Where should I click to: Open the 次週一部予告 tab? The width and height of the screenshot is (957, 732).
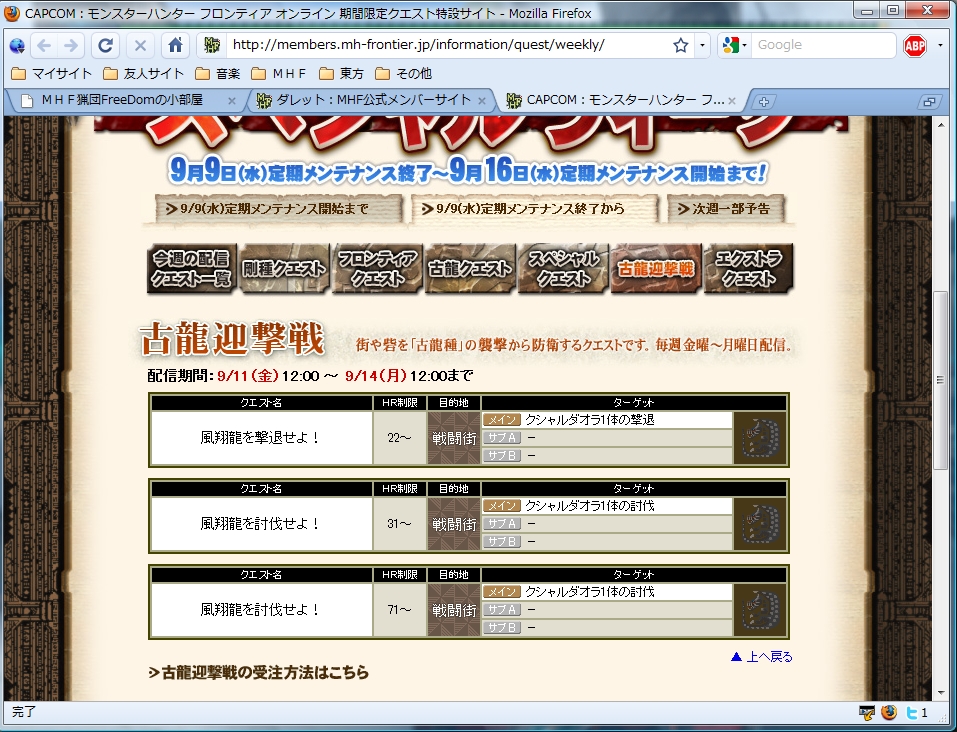[x=724, y=209]
